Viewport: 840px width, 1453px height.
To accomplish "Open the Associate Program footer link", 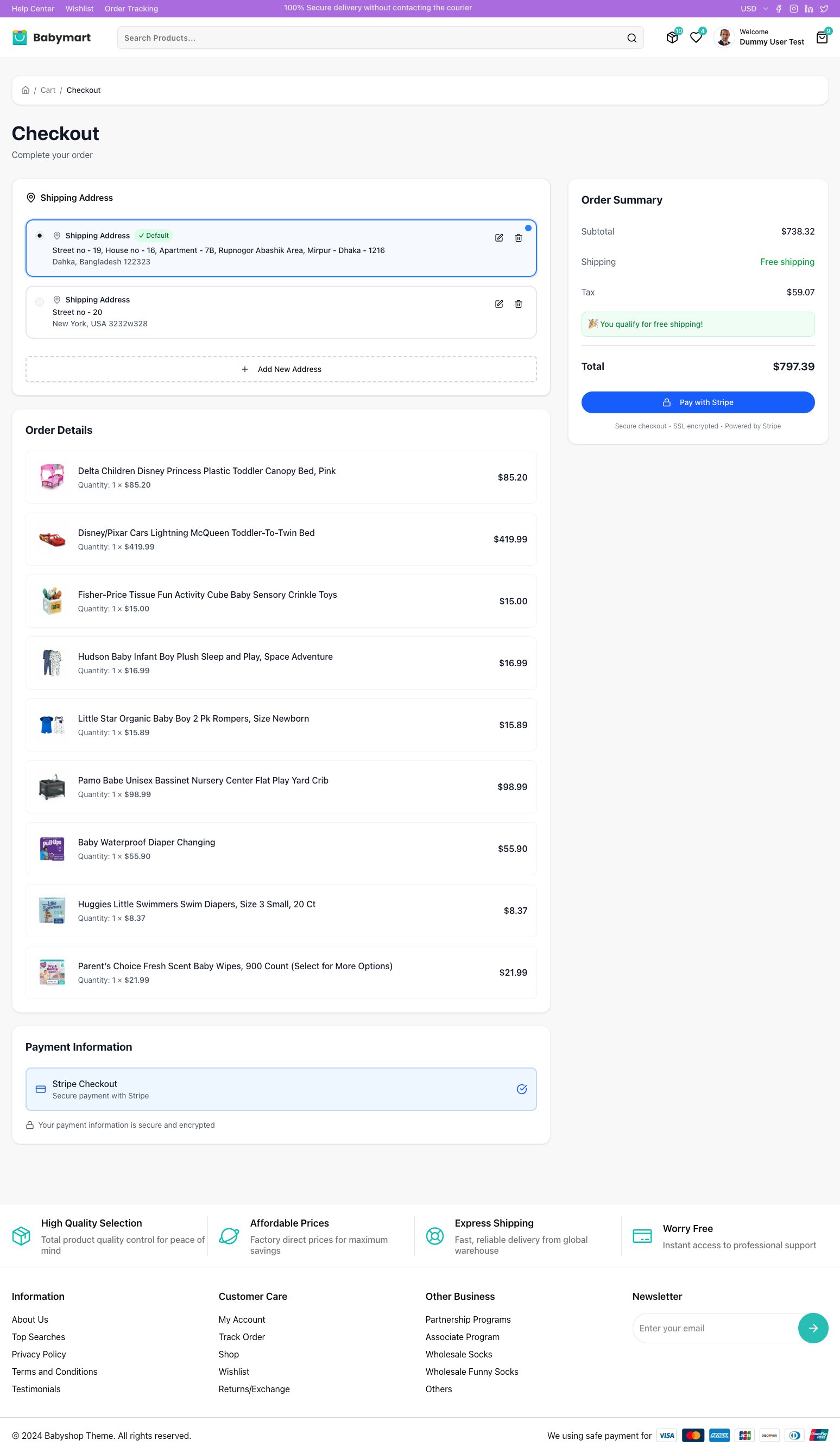I will tap(463, 1336).
